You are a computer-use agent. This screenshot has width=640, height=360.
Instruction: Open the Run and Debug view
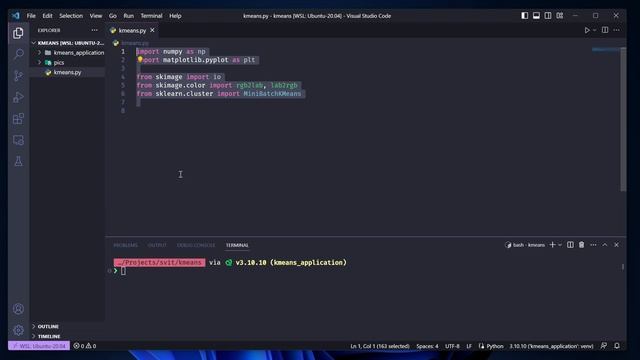18,97
